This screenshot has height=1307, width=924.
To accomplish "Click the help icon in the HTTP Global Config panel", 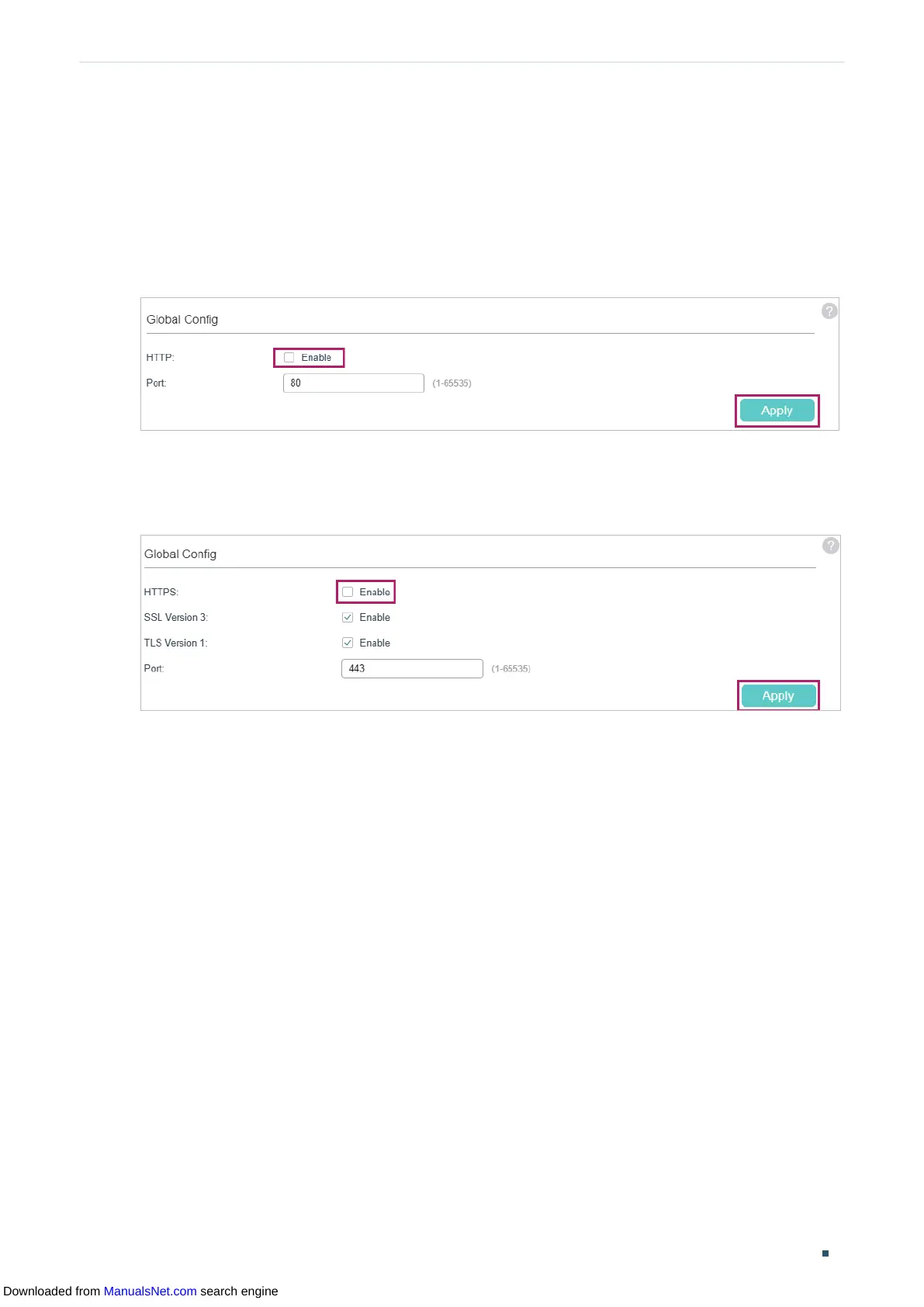I will tap(829, 311).
